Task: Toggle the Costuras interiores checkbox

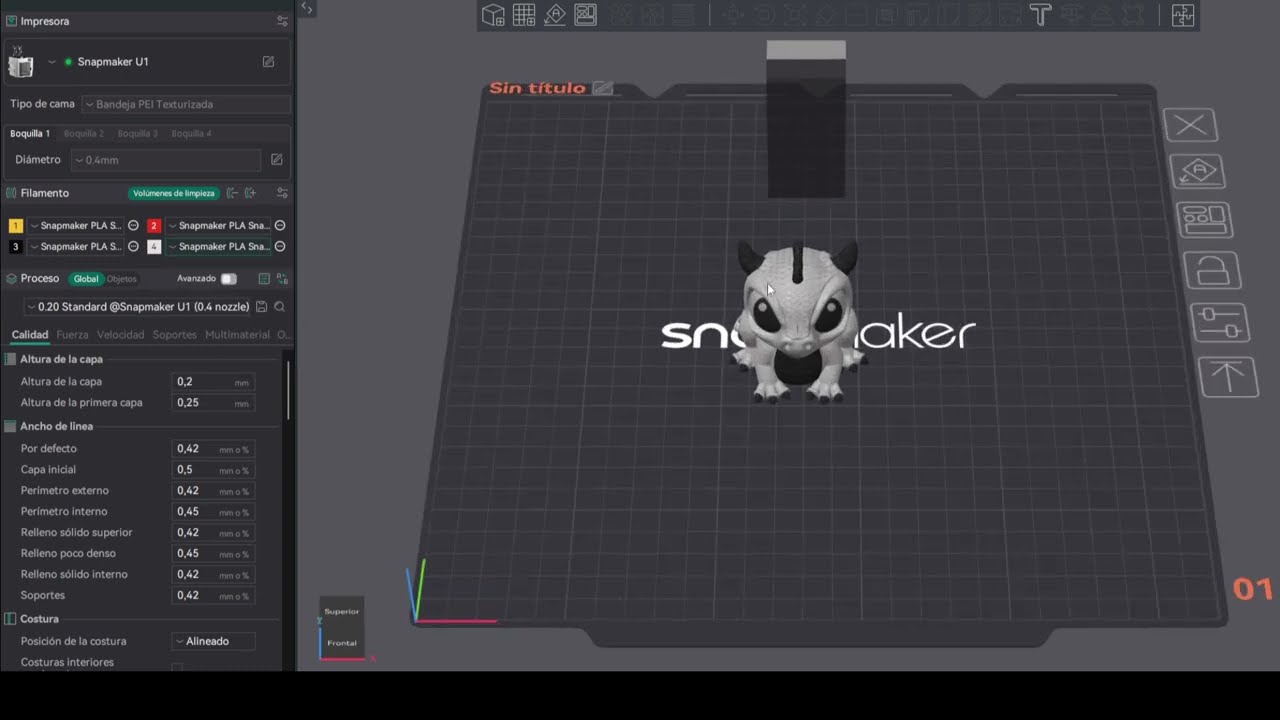Action: (177, 666)
